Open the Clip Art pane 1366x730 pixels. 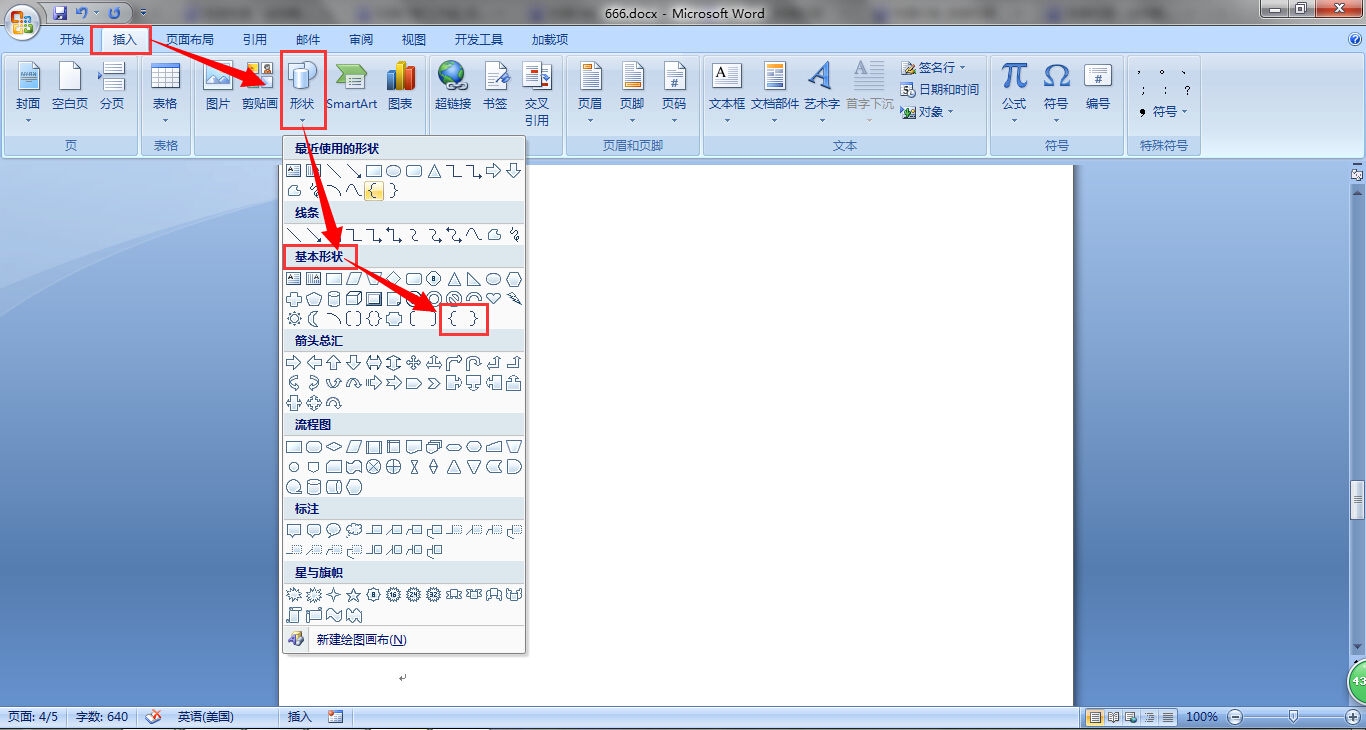pos(259,86)
